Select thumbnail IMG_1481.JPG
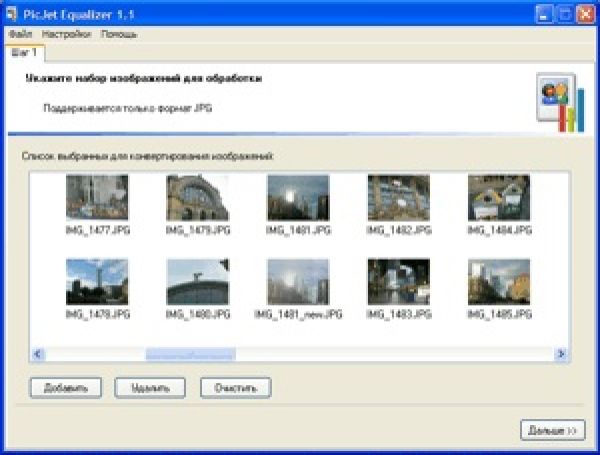 (298, 197)
